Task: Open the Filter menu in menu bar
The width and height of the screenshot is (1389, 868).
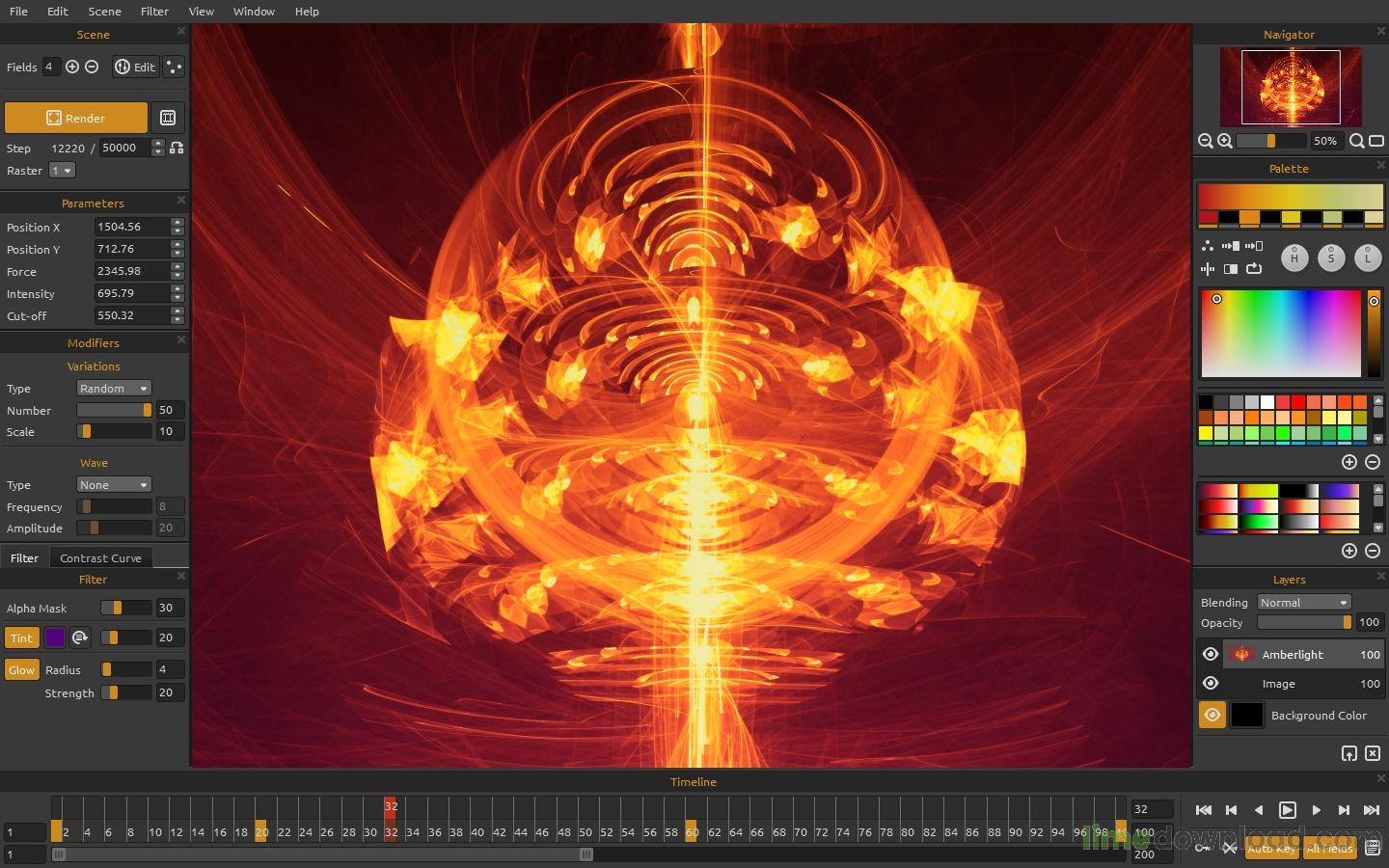Action: (154, 12)
